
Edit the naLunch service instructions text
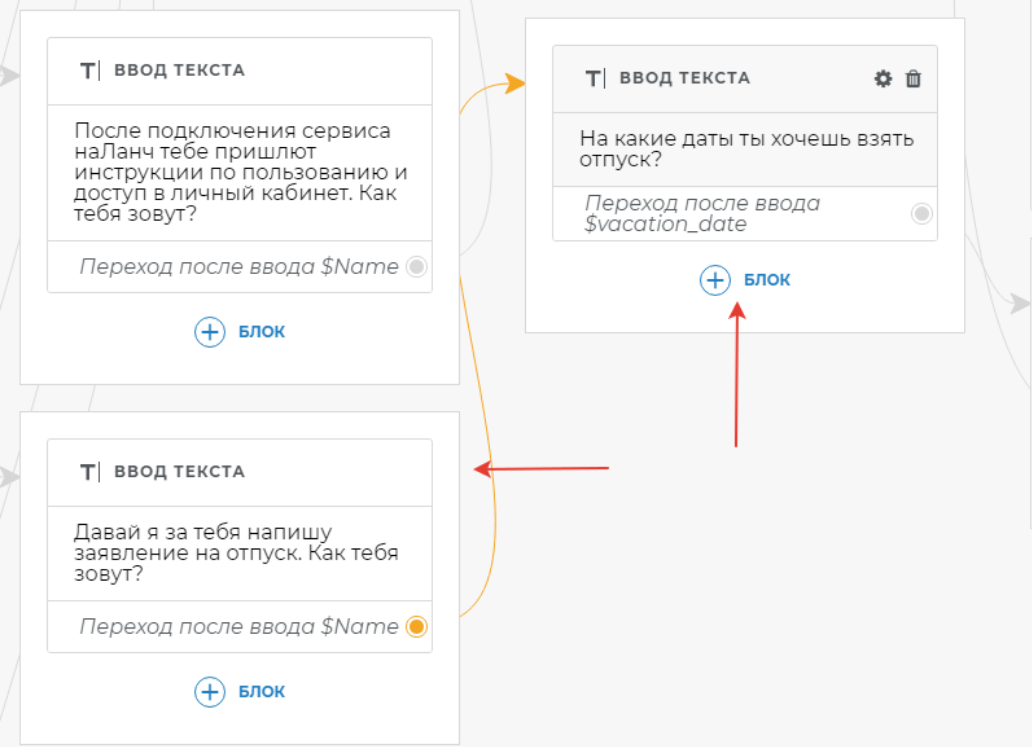point(240,172)
